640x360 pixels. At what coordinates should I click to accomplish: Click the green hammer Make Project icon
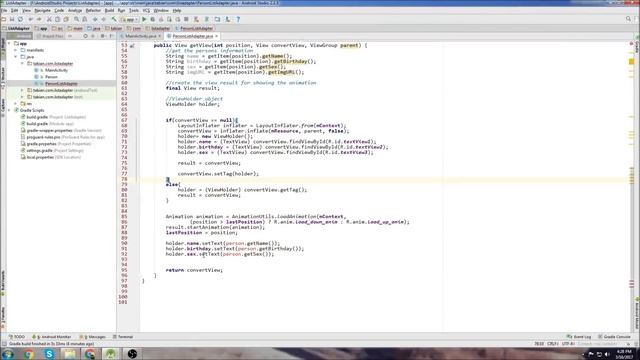(114, 19)
